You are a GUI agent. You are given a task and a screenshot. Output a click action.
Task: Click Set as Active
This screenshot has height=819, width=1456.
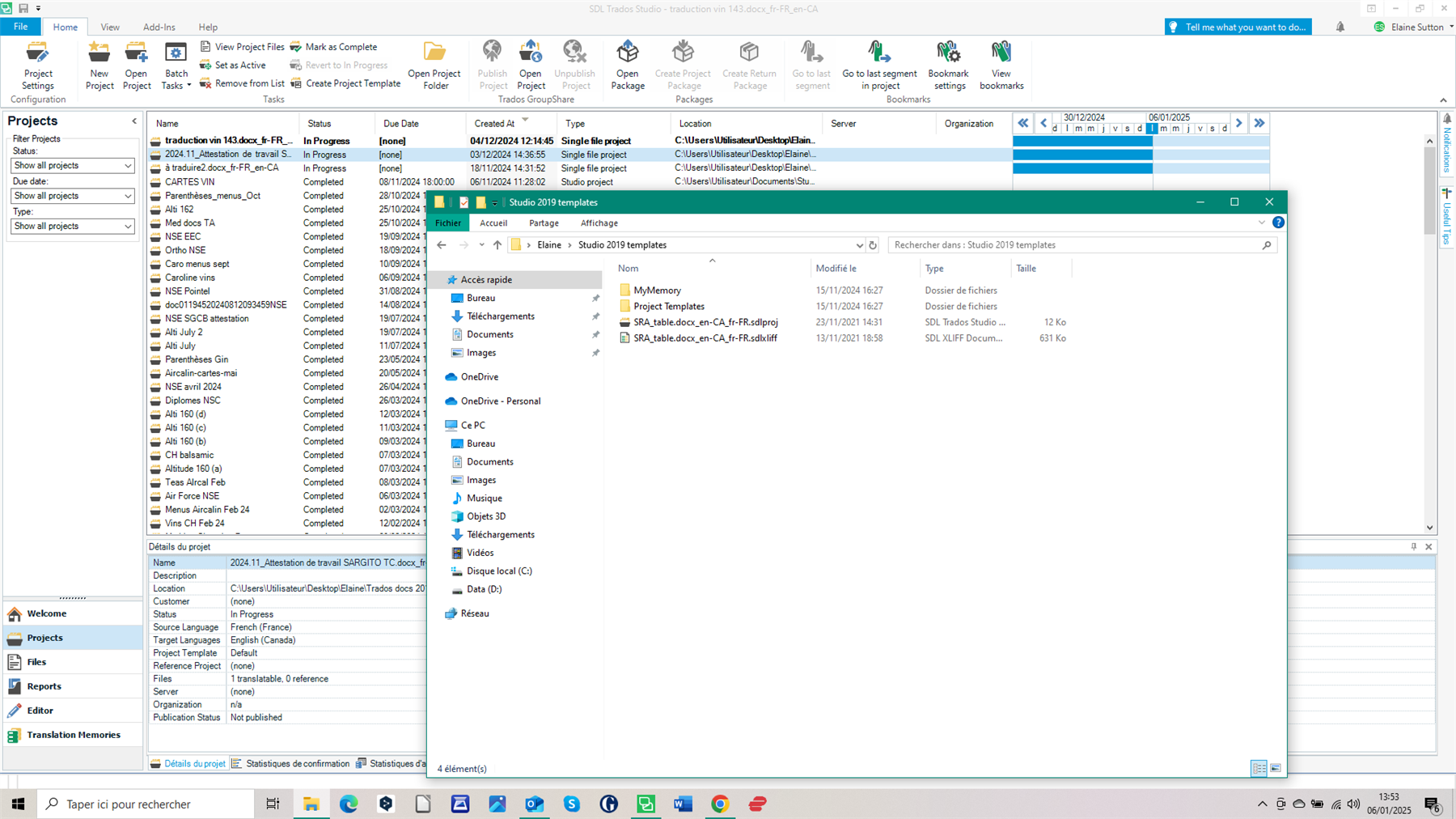233,65
